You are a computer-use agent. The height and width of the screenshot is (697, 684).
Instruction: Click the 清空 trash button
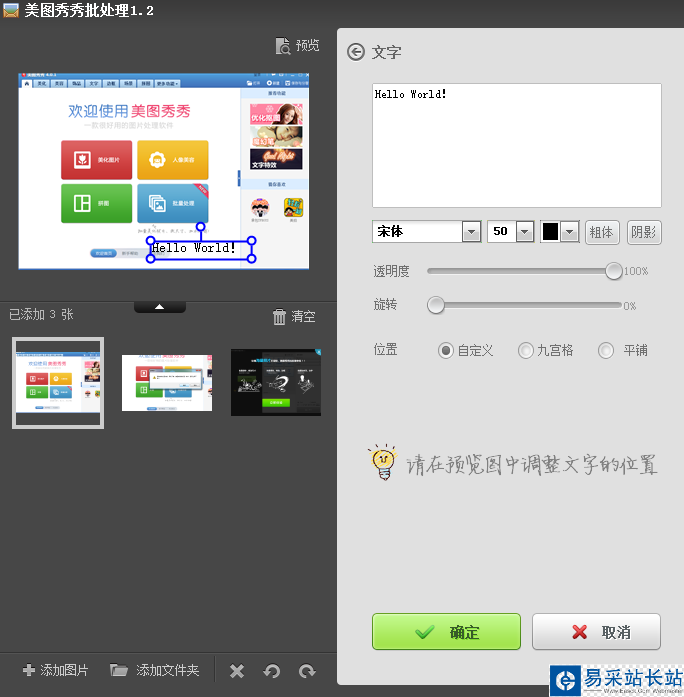[x=294, y=316]
